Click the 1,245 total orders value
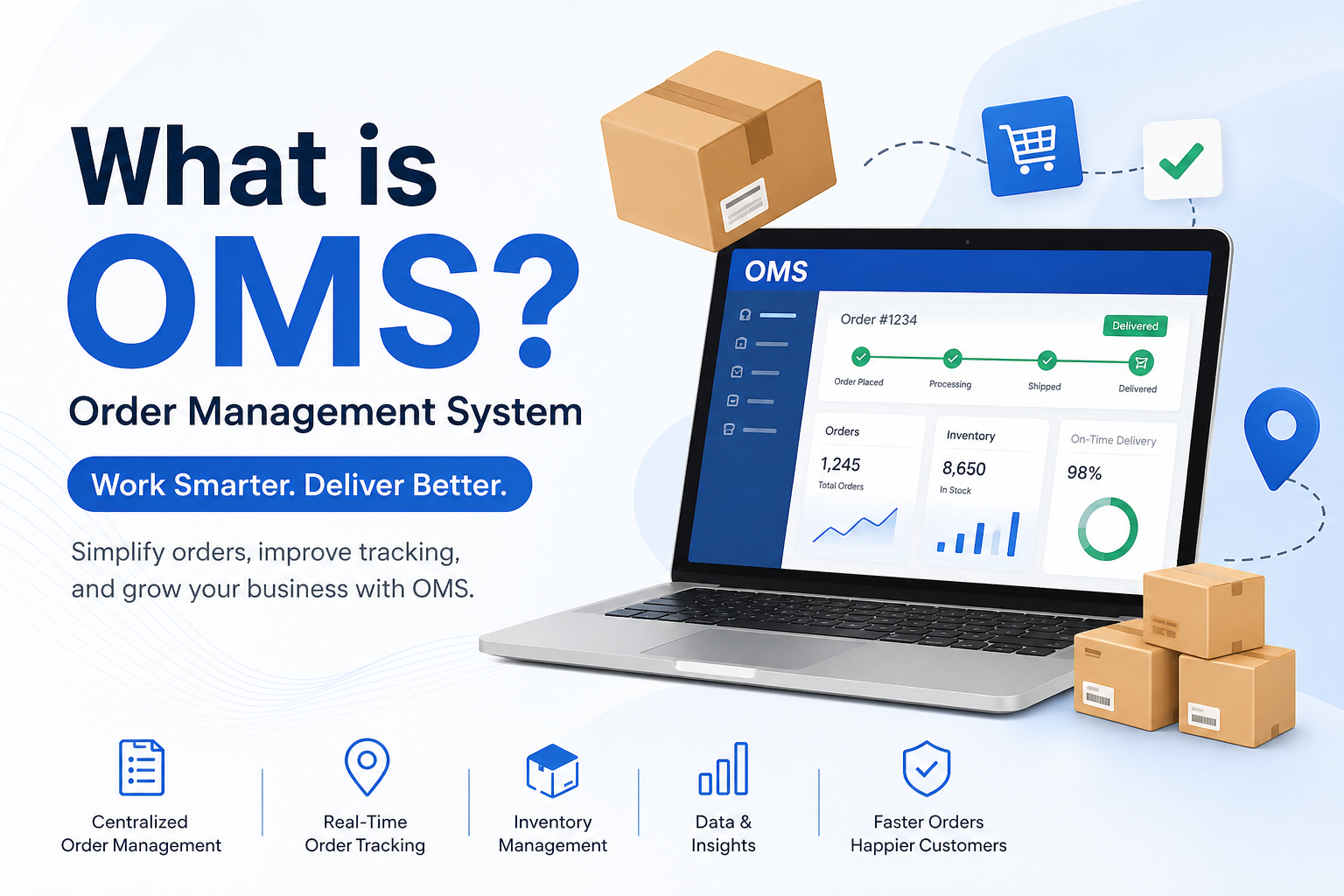The height and width of the screenshot is (896, 1344). pyautogui.click(x=840, y=465)
